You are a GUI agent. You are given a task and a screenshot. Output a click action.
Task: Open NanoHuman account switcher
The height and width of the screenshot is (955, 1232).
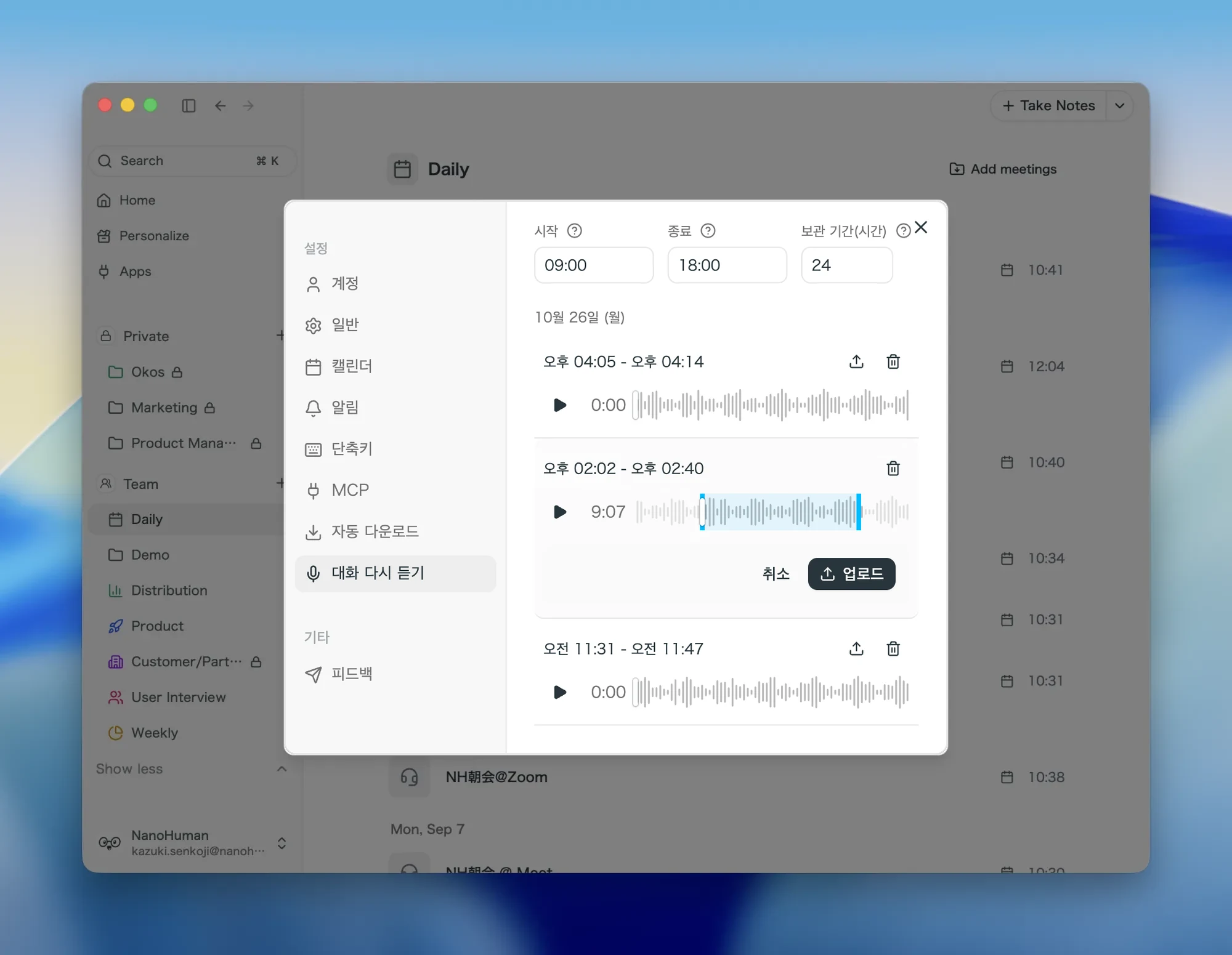(192, 843)
